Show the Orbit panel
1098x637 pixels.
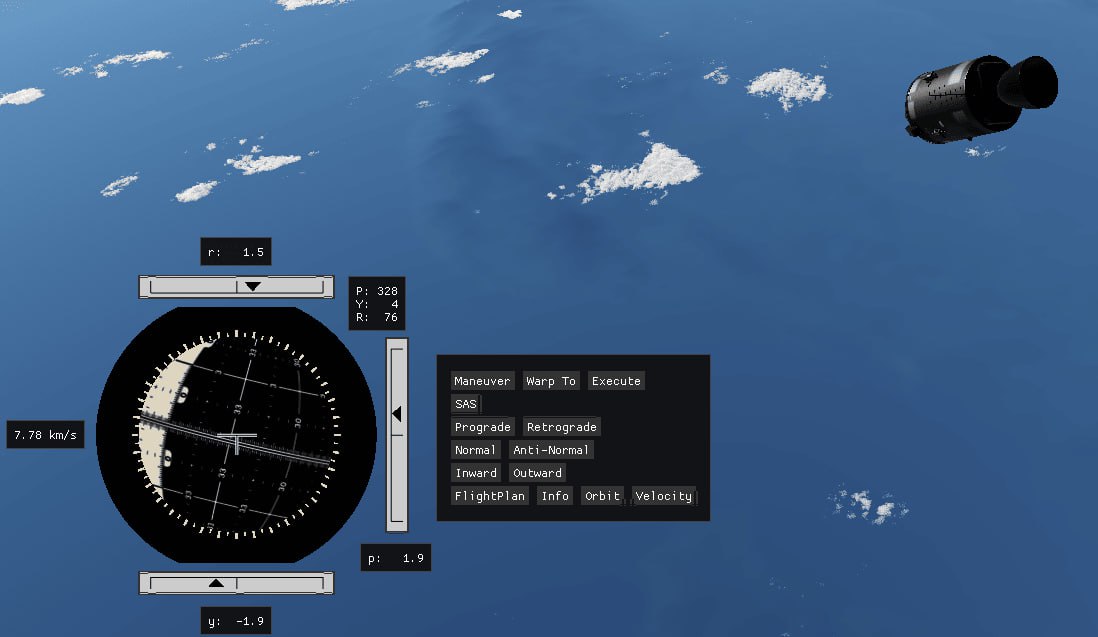click(602, 496)
